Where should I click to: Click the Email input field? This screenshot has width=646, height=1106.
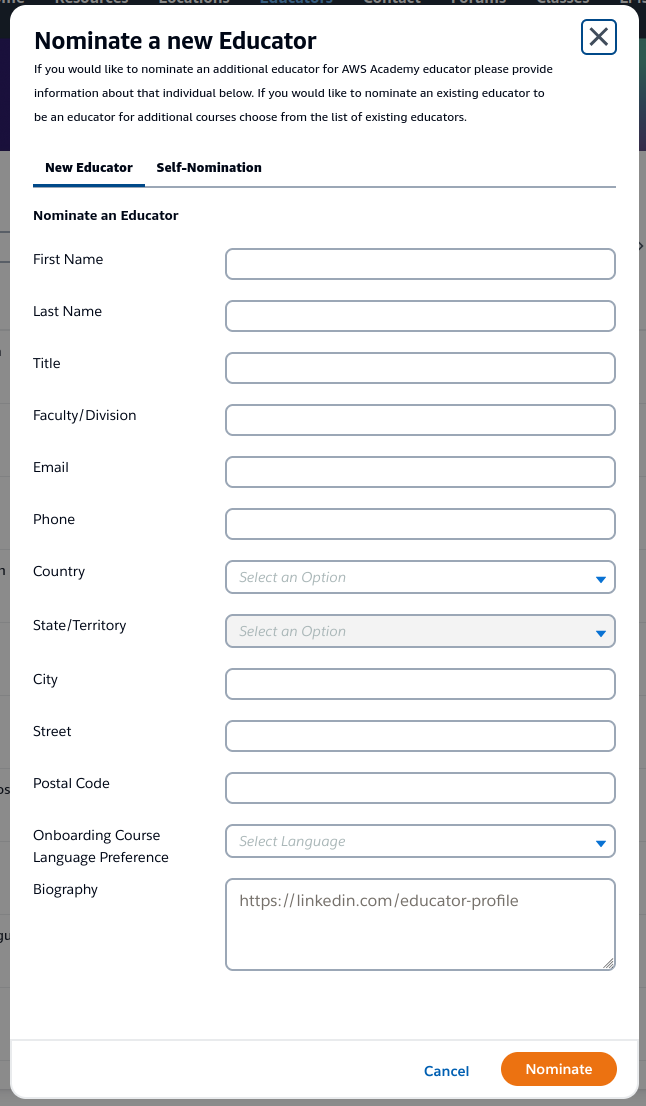(x=420, y=472)
